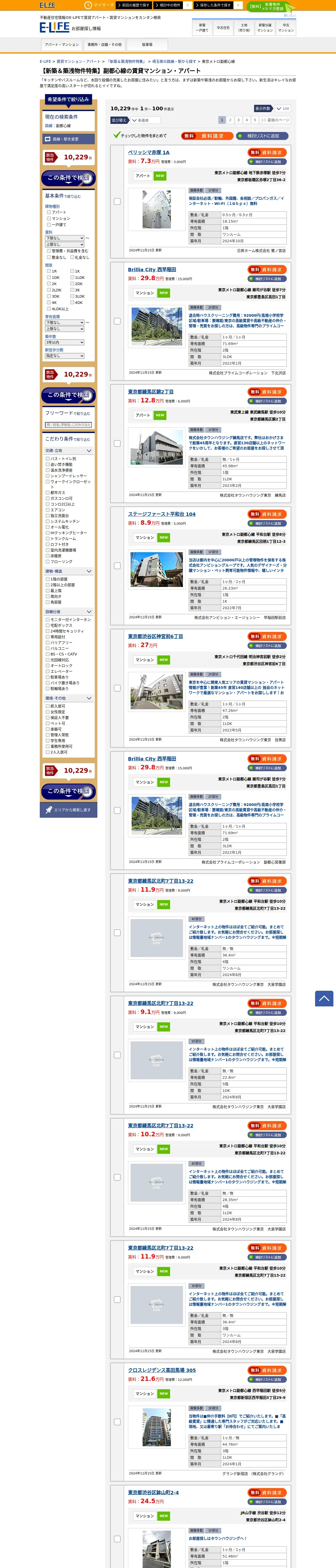
Task: Check the アパート building type box
Action: click(49, 212)
